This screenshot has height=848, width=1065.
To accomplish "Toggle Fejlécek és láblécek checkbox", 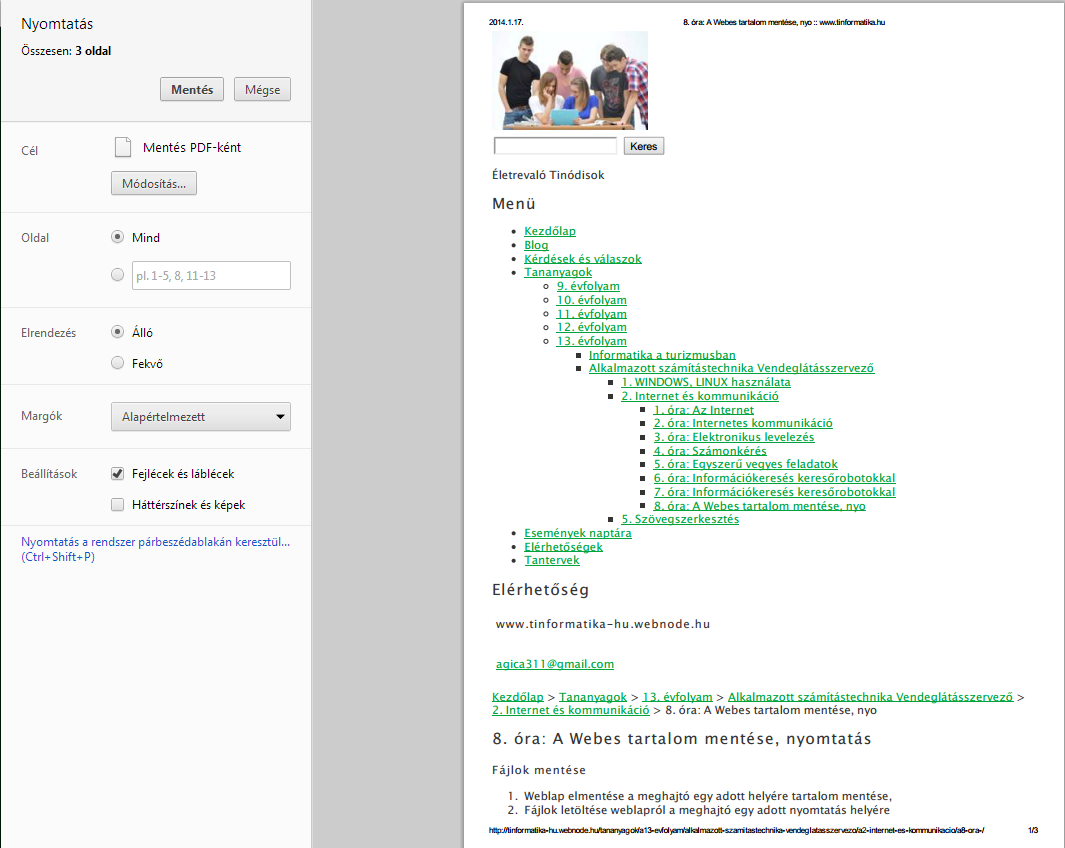I will tap(118, 474).
